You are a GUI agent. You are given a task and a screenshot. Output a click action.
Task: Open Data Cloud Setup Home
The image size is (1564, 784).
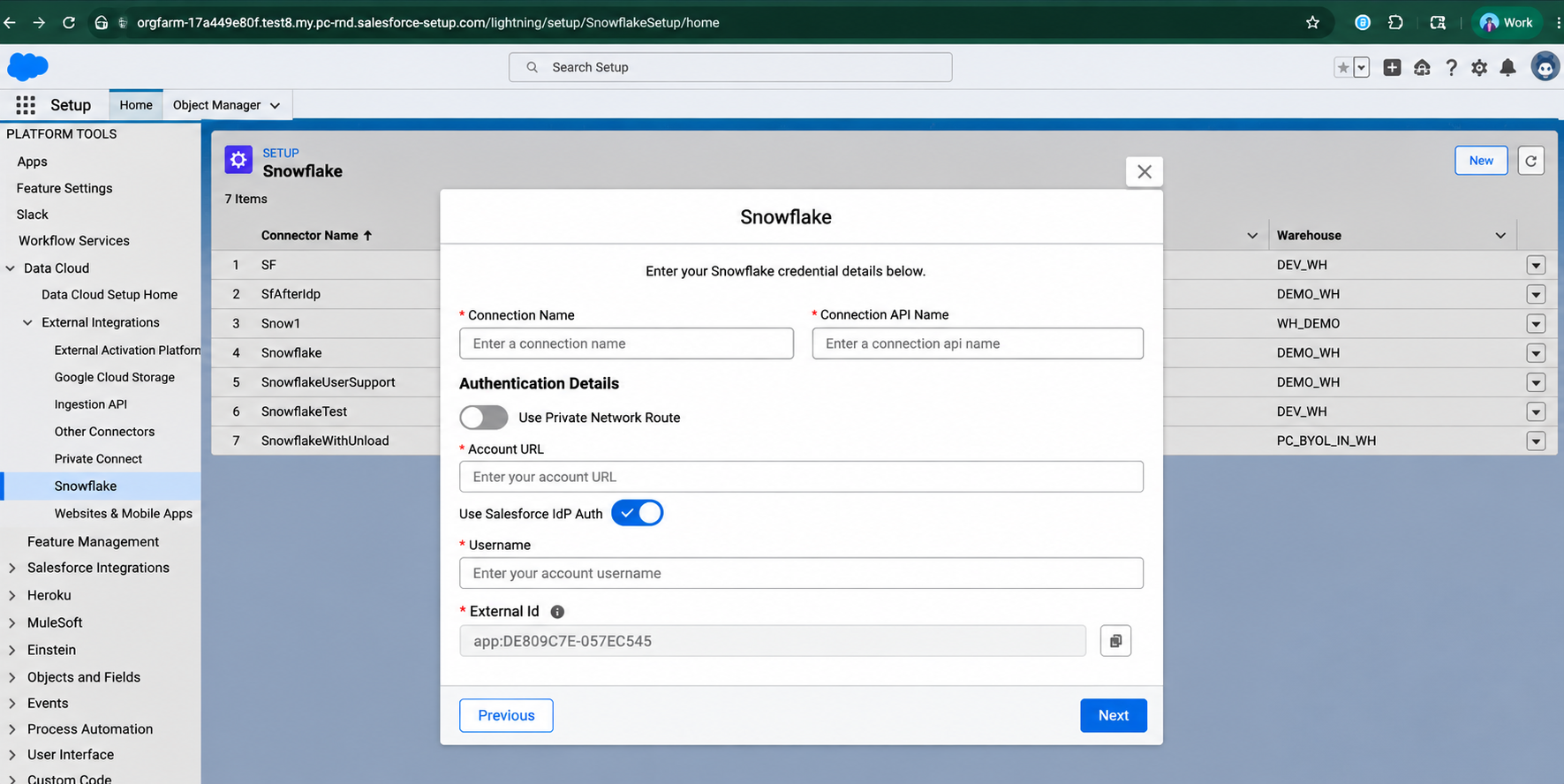110,295
